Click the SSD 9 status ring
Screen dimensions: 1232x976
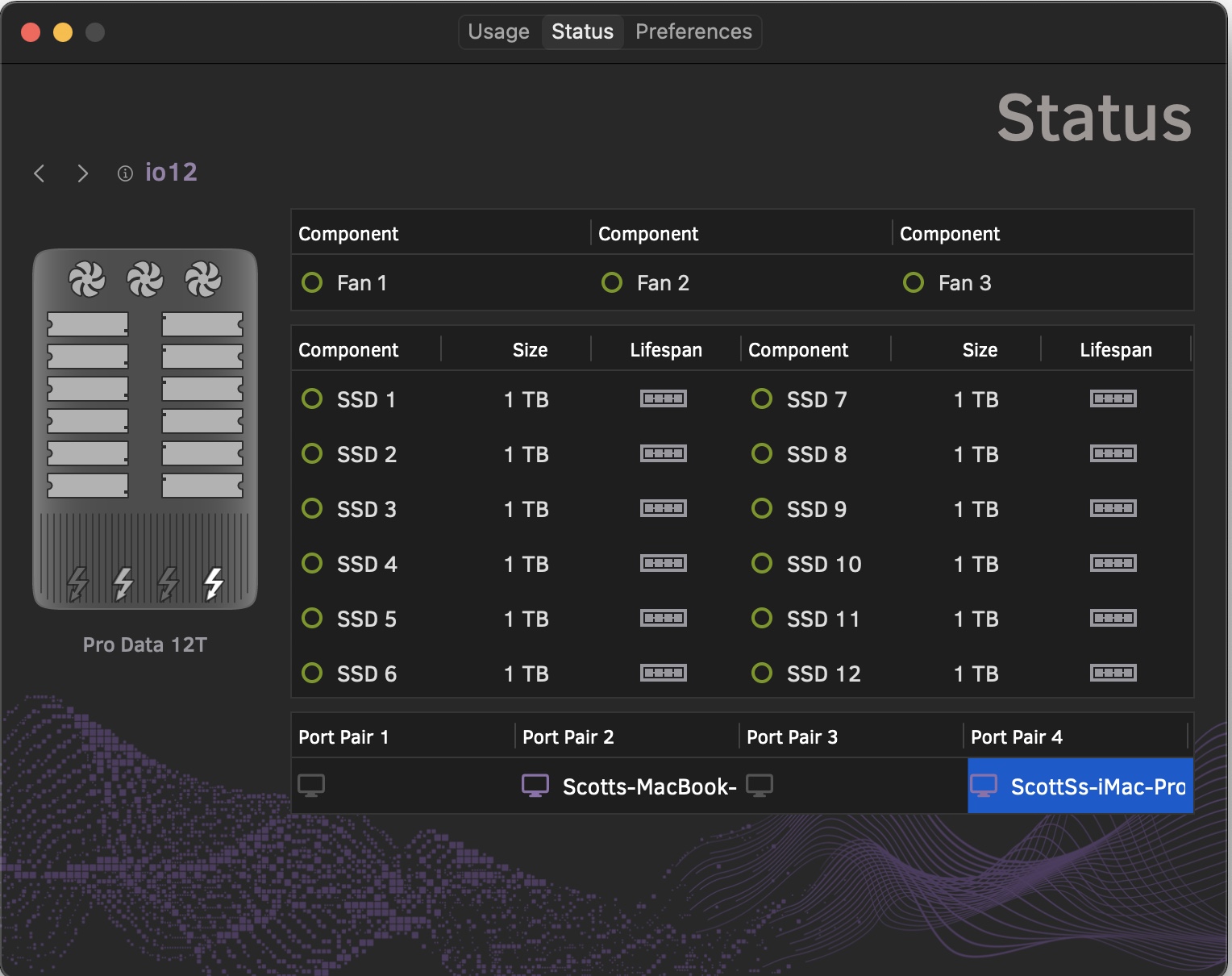[x=762, y=508]
